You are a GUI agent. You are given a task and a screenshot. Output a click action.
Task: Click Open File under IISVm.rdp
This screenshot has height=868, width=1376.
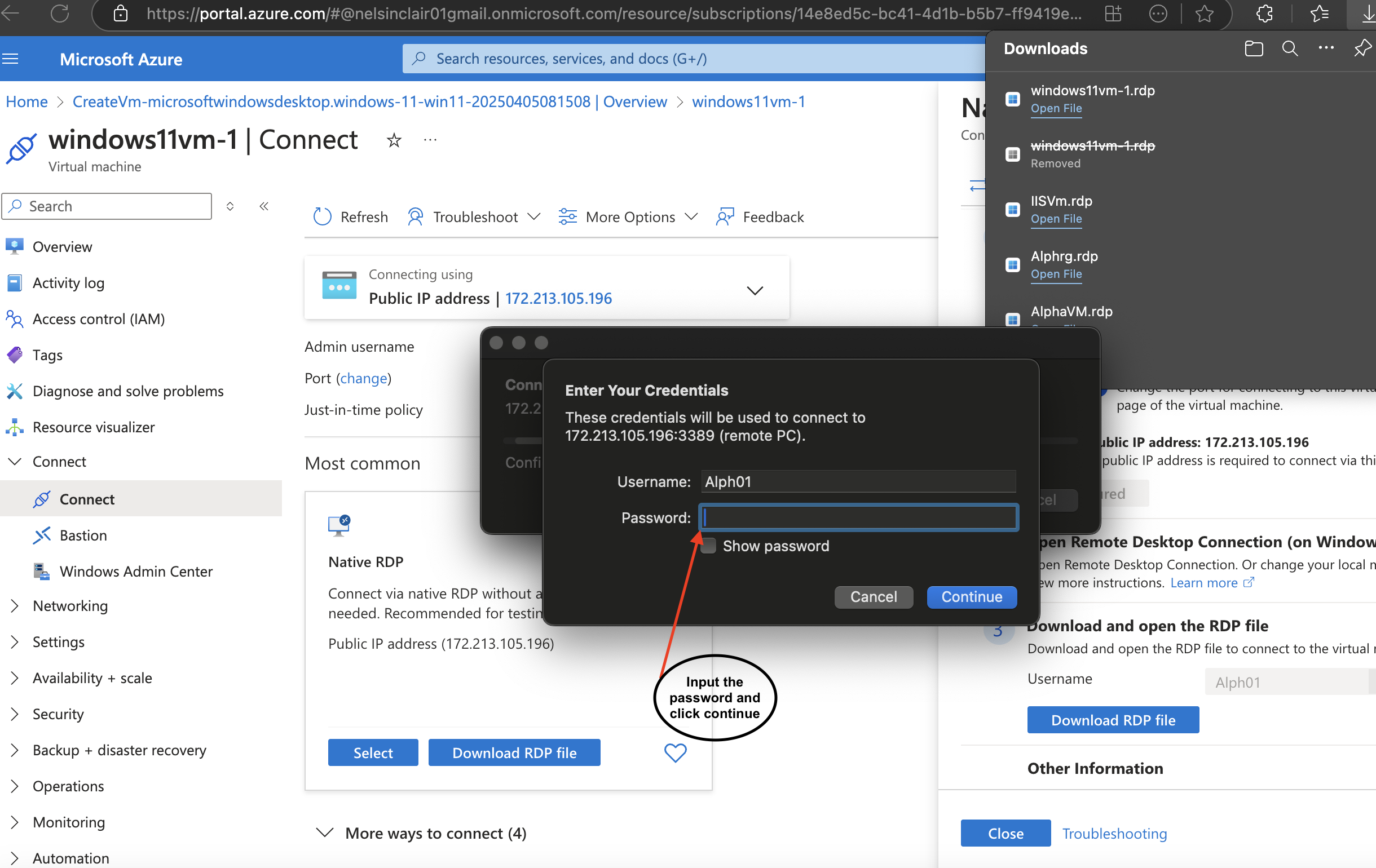pyautogui.click(x=1056, y=219)
